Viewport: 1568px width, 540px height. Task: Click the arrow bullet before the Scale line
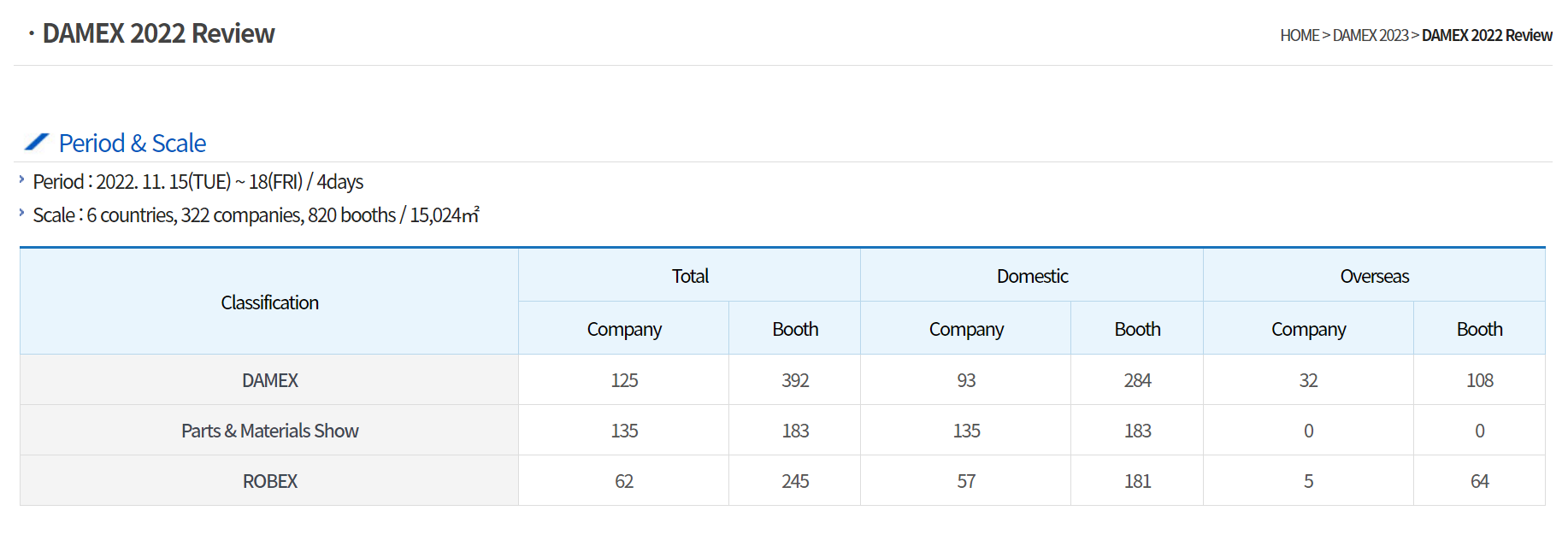[21, 213]
